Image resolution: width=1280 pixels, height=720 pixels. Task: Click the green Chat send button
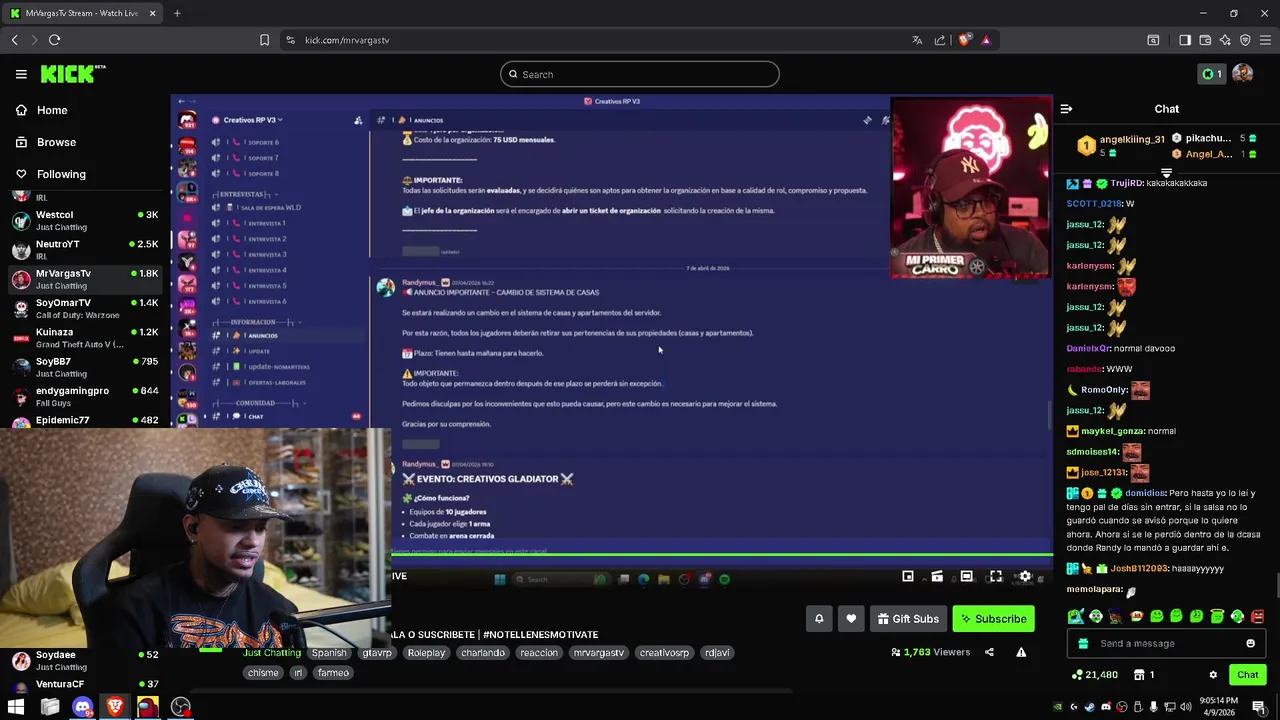pyautogui.click(x=1247, y=675)
